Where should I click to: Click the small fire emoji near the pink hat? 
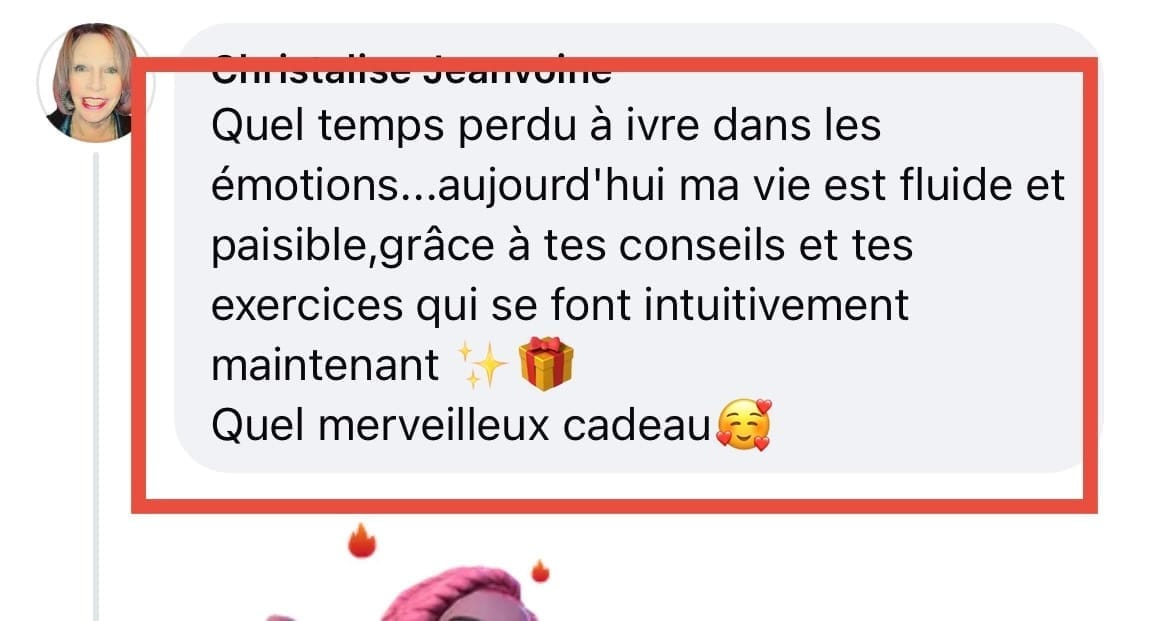coord(540,571)
